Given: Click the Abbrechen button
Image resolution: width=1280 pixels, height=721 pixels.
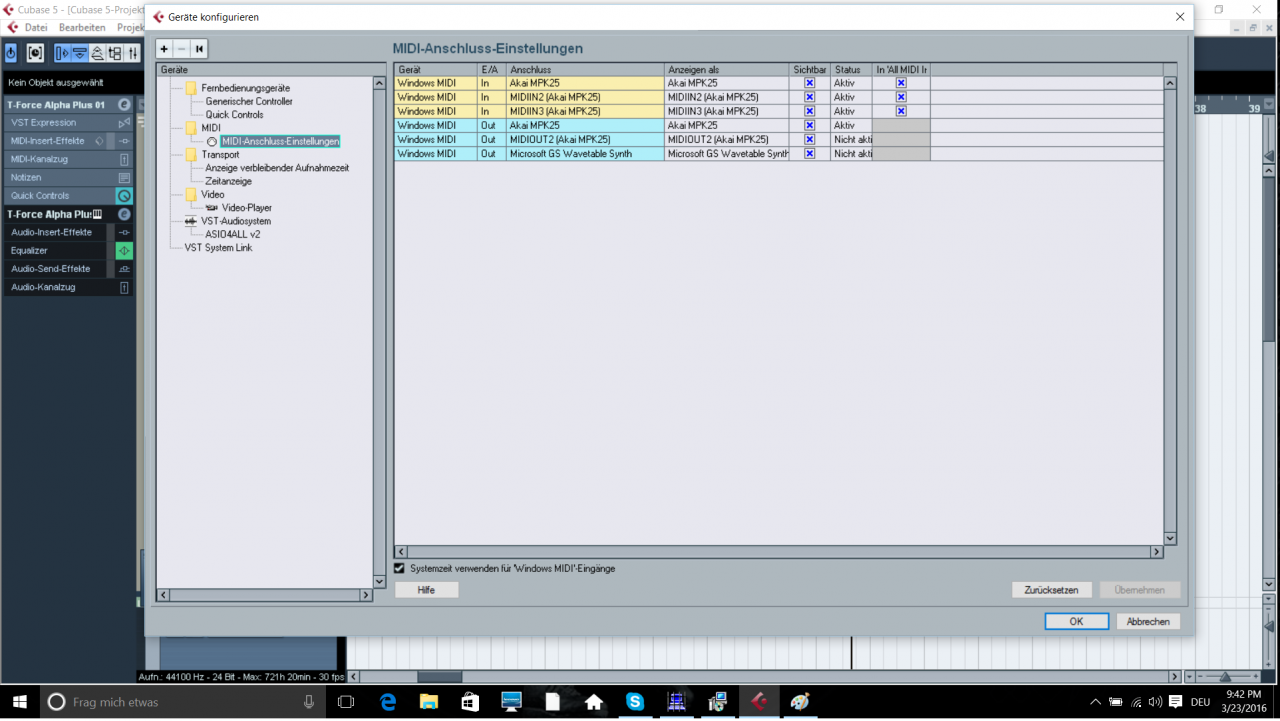Looking at the screenshot, I should pyautogui.click(x=1148, y=621).
